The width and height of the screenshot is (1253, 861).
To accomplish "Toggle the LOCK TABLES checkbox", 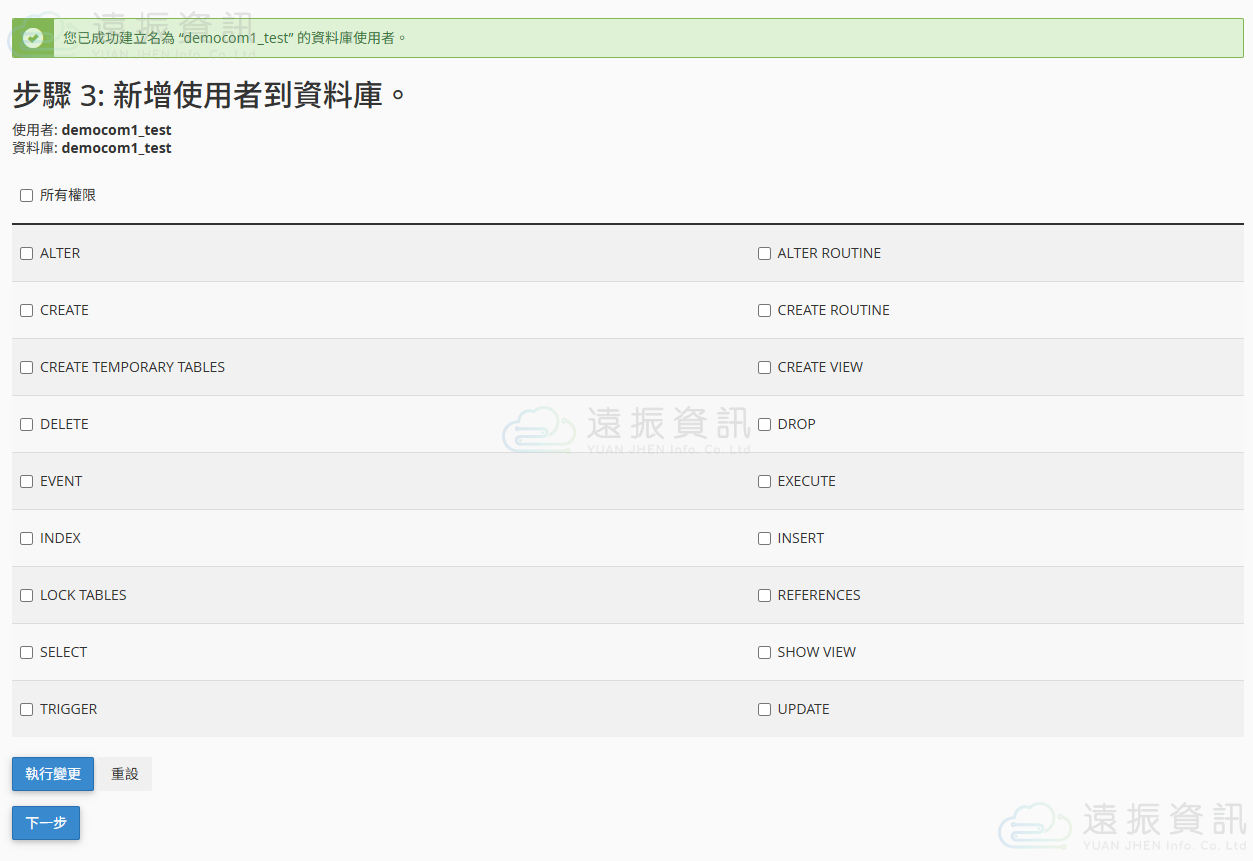I will pyautogui.click(x=27, y=596).
